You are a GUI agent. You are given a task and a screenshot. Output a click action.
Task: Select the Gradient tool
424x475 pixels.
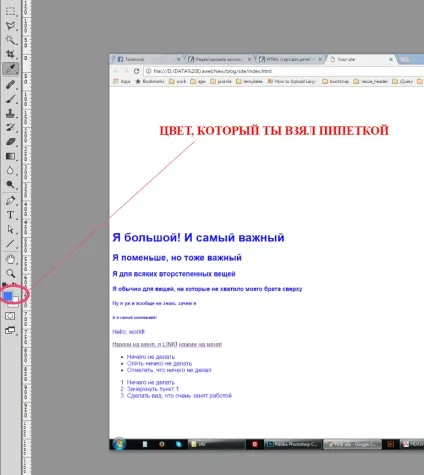point(10,156)
